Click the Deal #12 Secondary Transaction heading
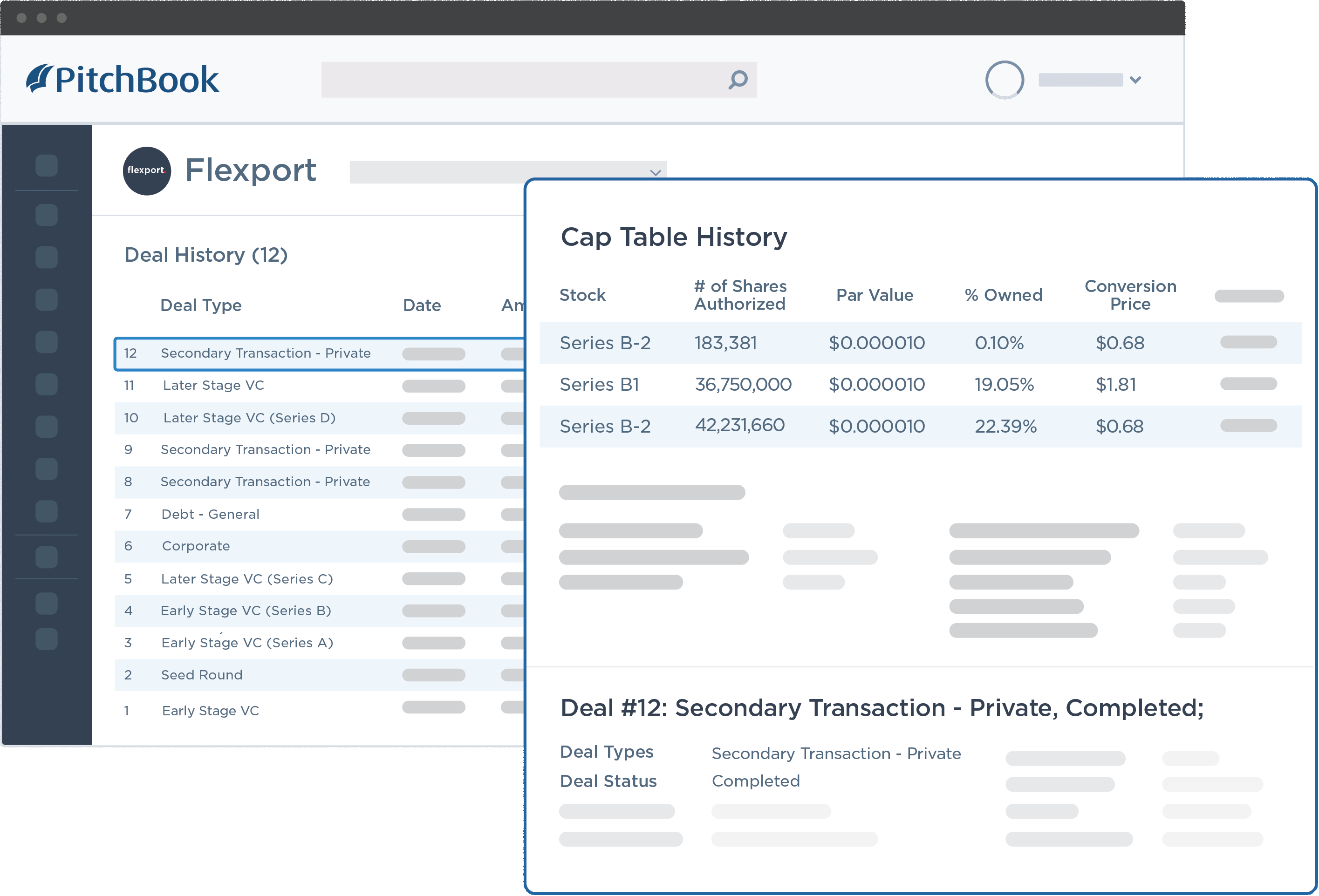Image resolution: width=1319 pixels, height=896 pixels. click(882, 708)
